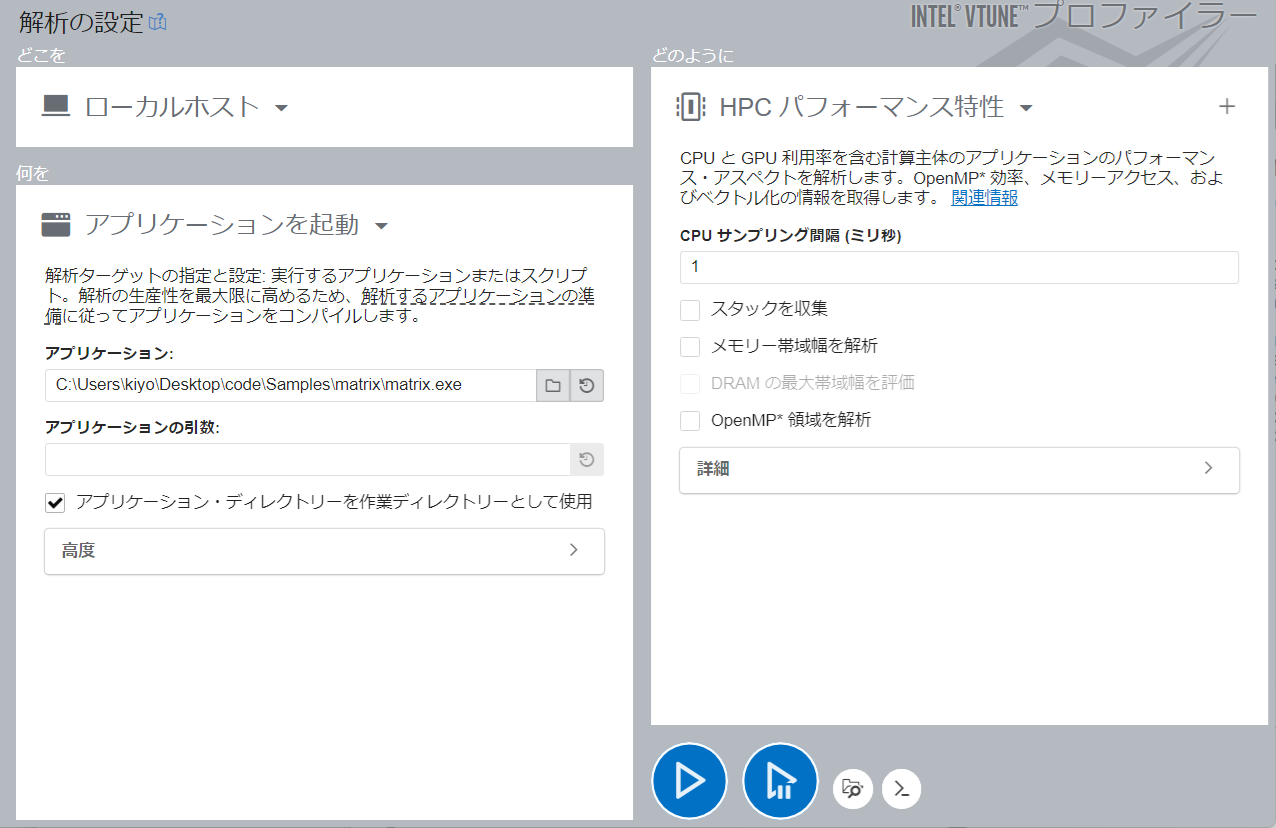Click the folder search icon near Start buttons

pos(852,788)
